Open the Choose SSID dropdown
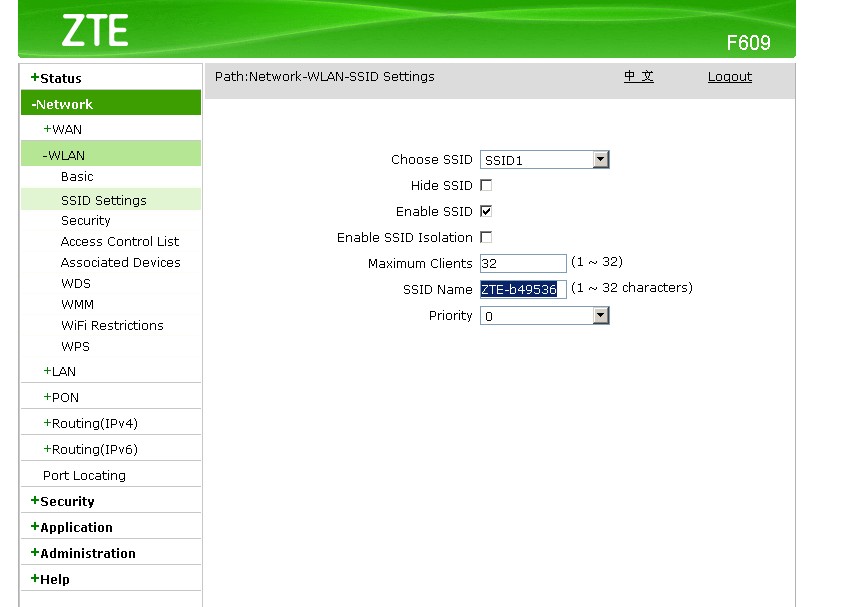Image resolution: width=867 pixels, height=607 pixels. coord(600,159)
